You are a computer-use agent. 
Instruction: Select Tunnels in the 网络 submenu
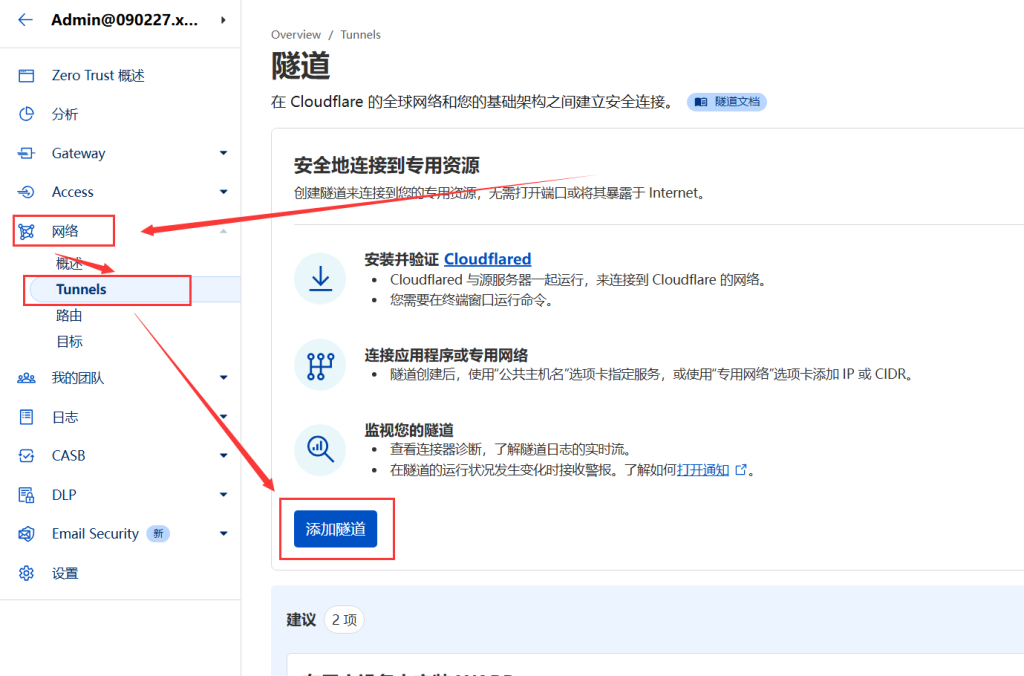pyautogui.click(x=81, y=289)
